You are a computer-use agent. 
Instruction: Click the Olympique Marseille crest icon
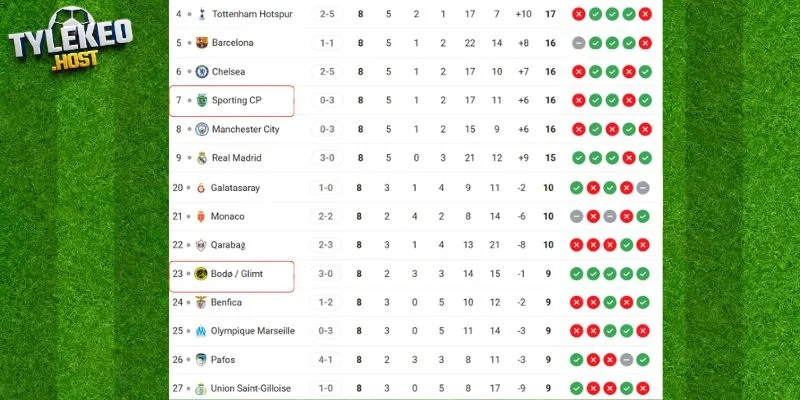[201, 331]
